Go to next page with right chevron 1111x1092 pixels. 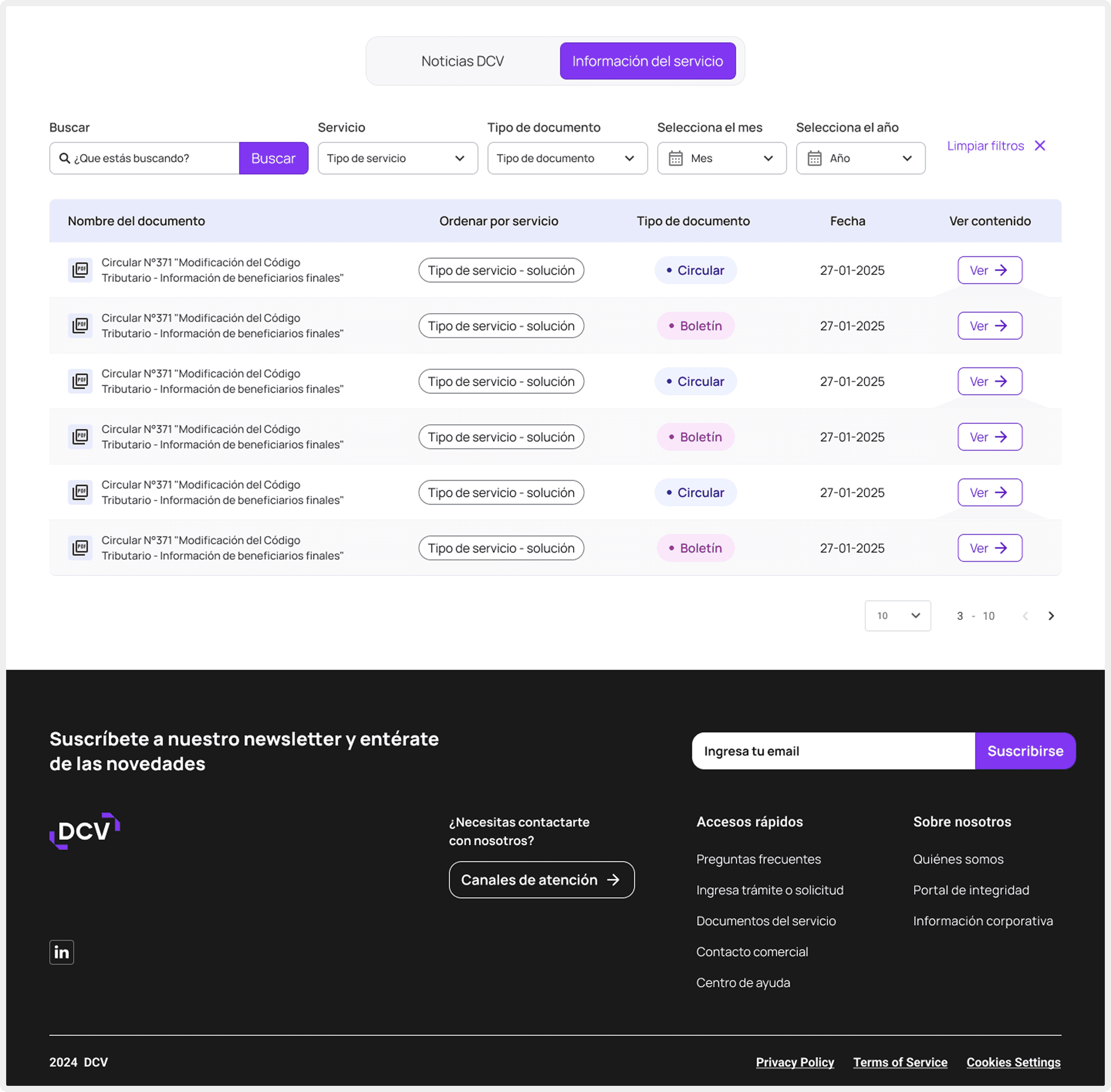(x=1051, y=616)
